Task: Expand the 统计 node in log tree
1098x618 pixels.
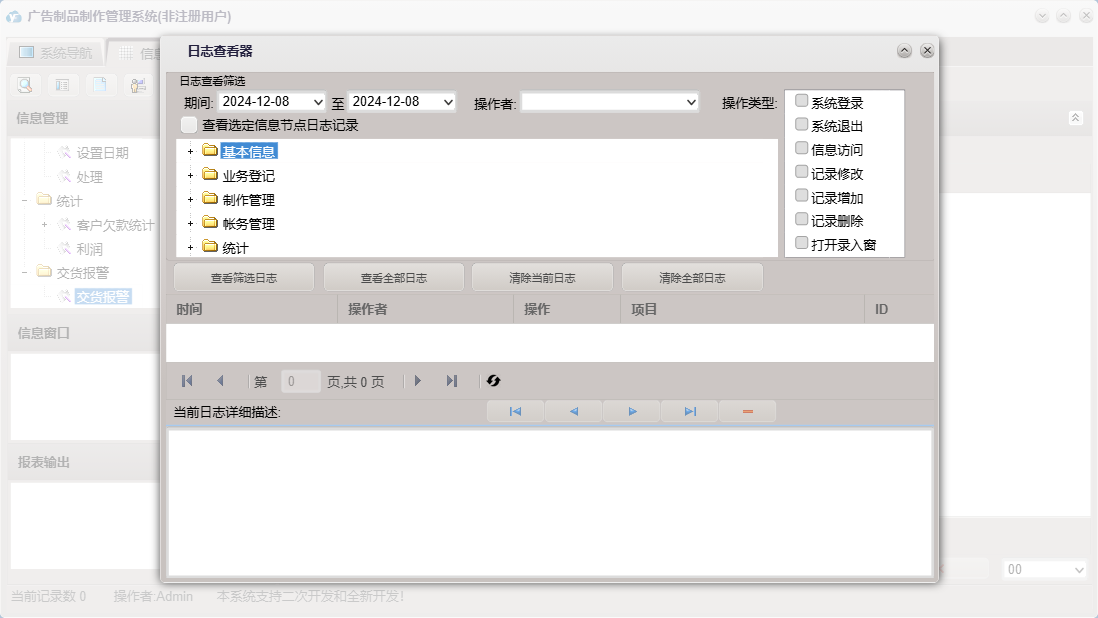Action: tap(190, 248)
